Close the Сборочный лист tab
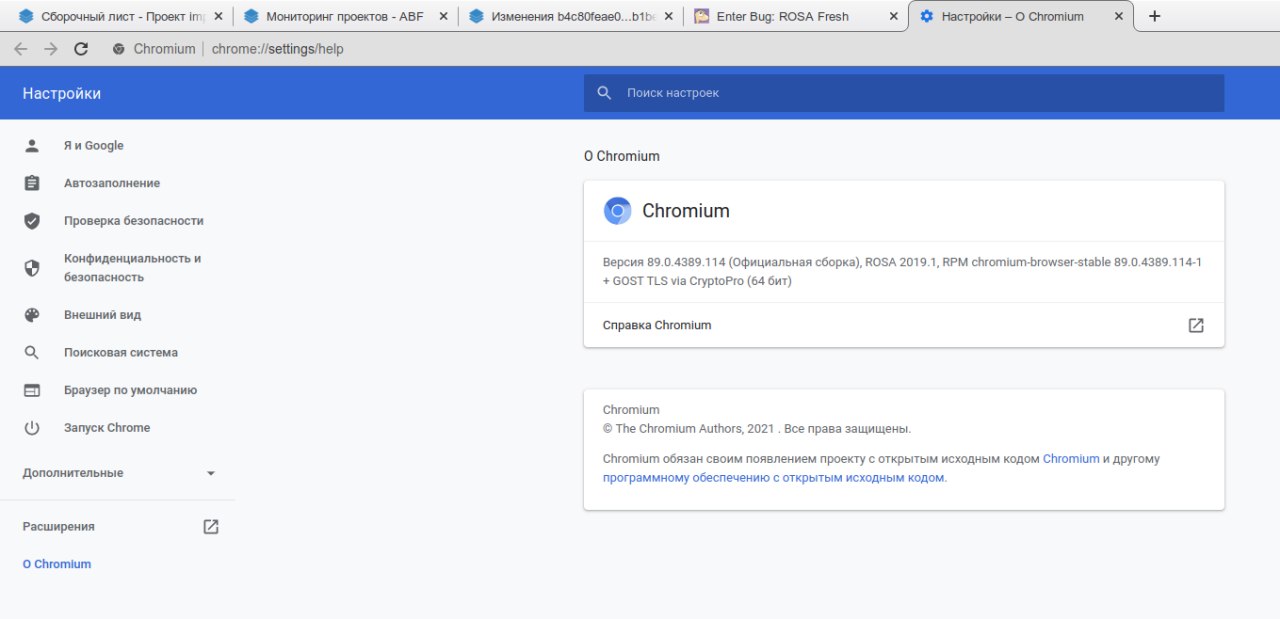The image size is (1280, 619). tap(219, 16)
